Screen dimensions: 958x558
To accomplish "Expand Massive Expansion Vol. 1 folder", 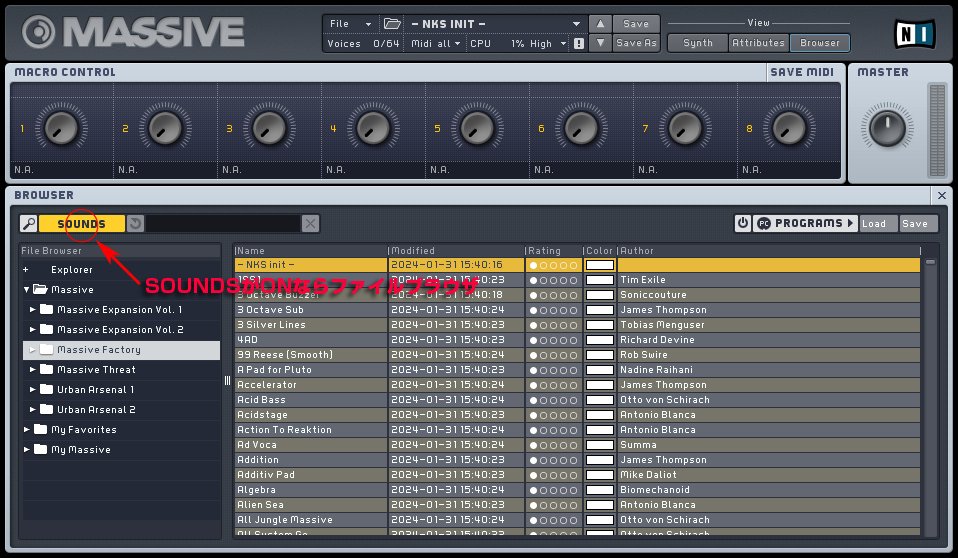I will pos(33,310).
